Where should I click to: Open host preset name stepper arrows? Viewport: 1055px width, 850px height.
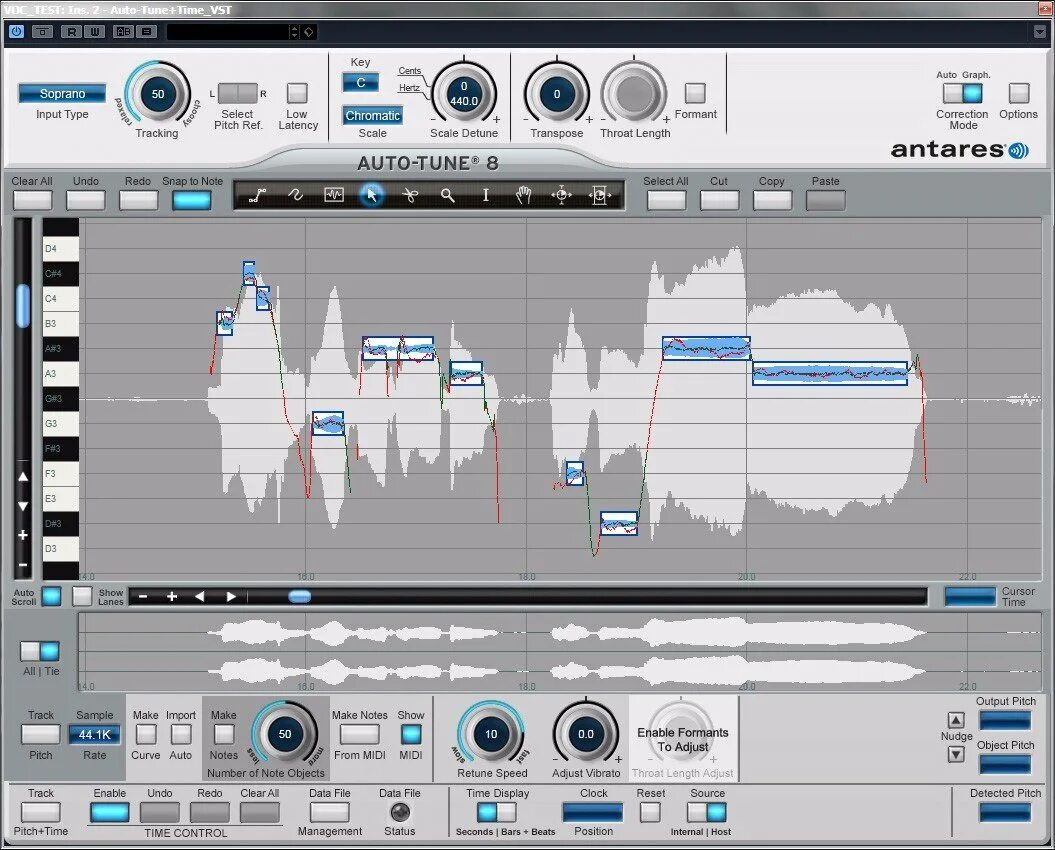294,32
